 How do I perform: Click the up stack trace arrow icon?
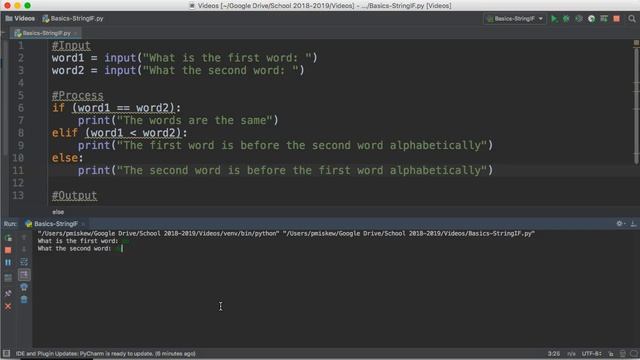click(x=24, y=237)
